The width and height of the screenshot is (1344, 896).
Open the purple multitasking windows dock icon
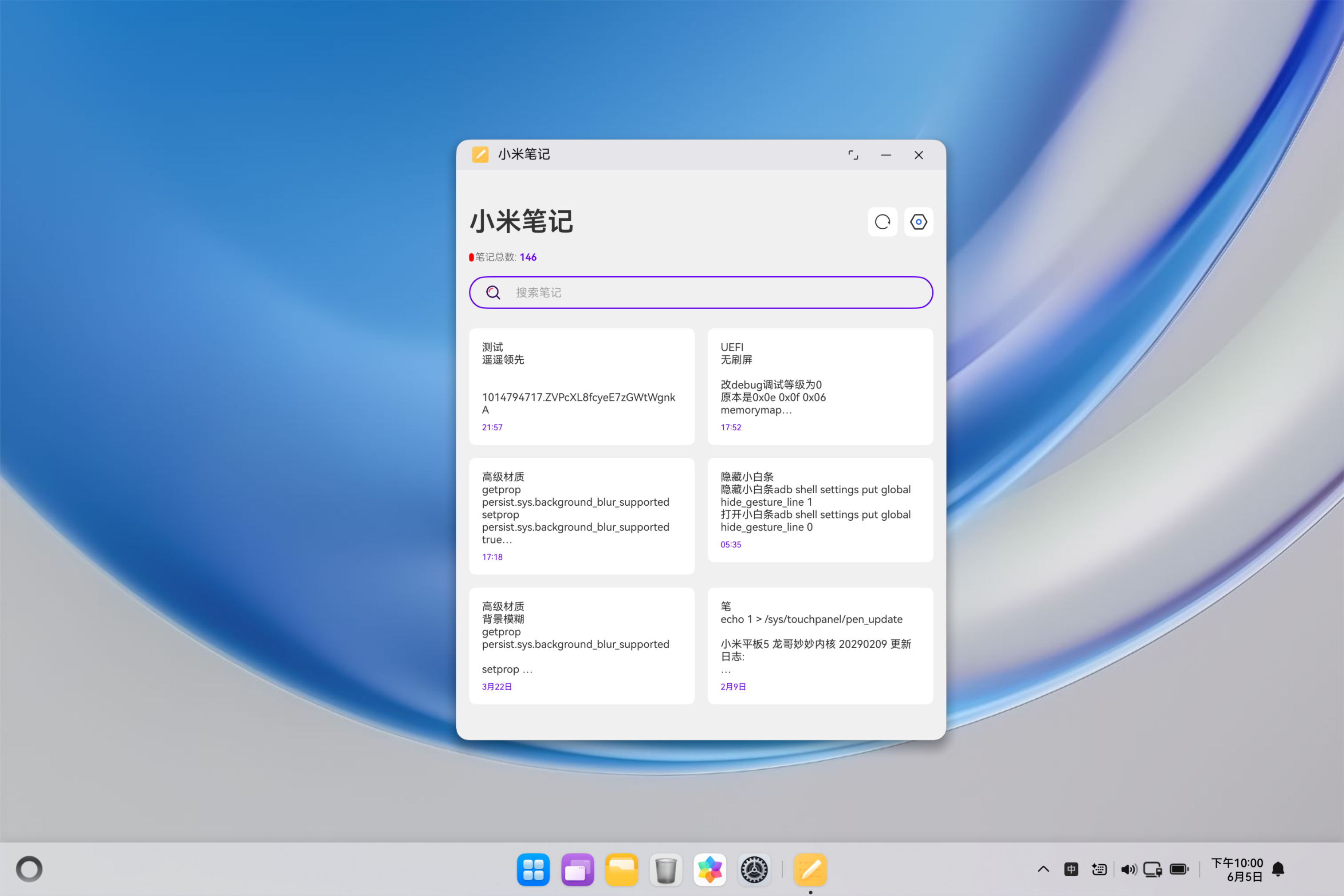(x=577, y=870)
